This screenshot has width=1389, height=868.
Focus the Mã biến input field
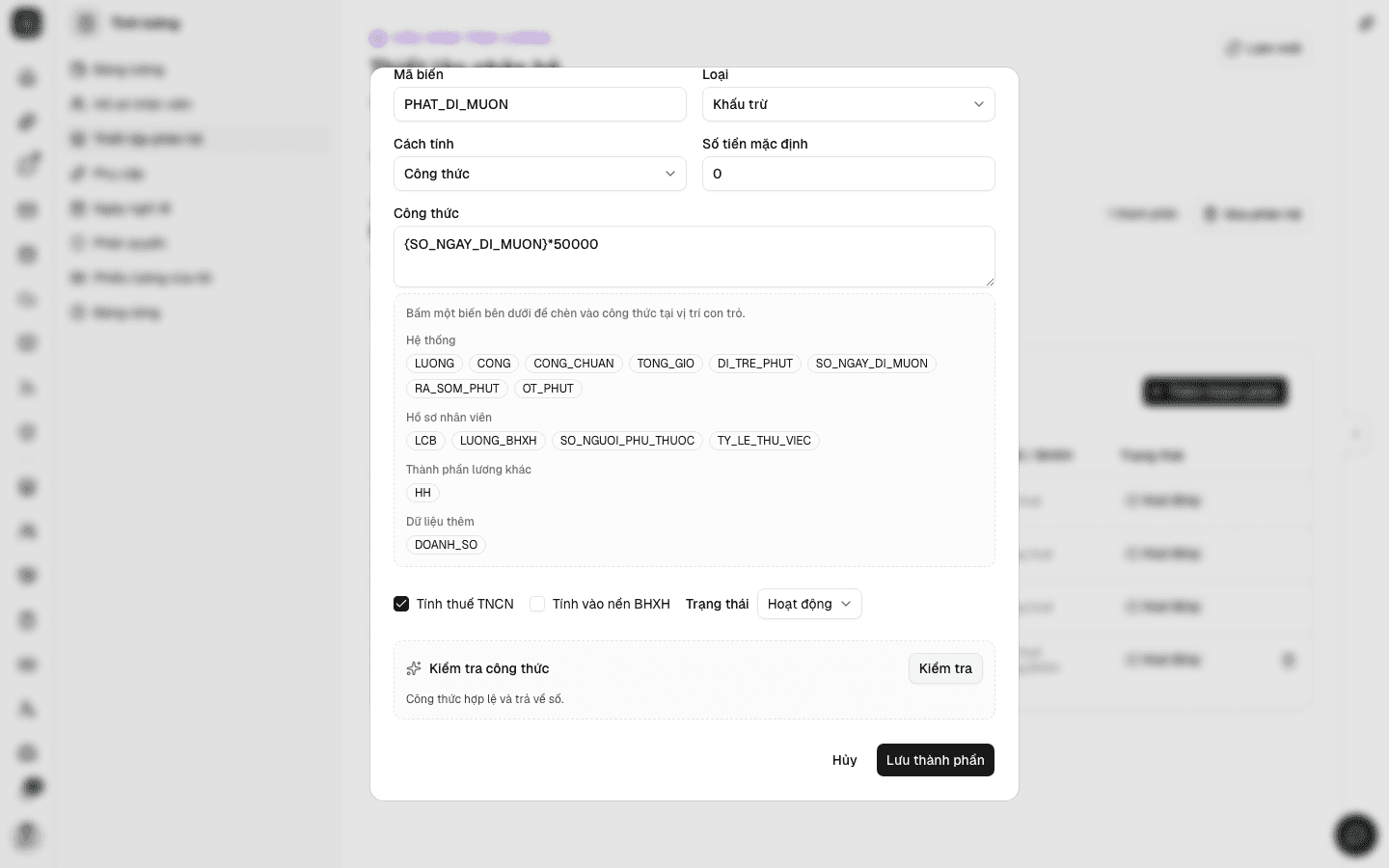click(x=539, y=104)
